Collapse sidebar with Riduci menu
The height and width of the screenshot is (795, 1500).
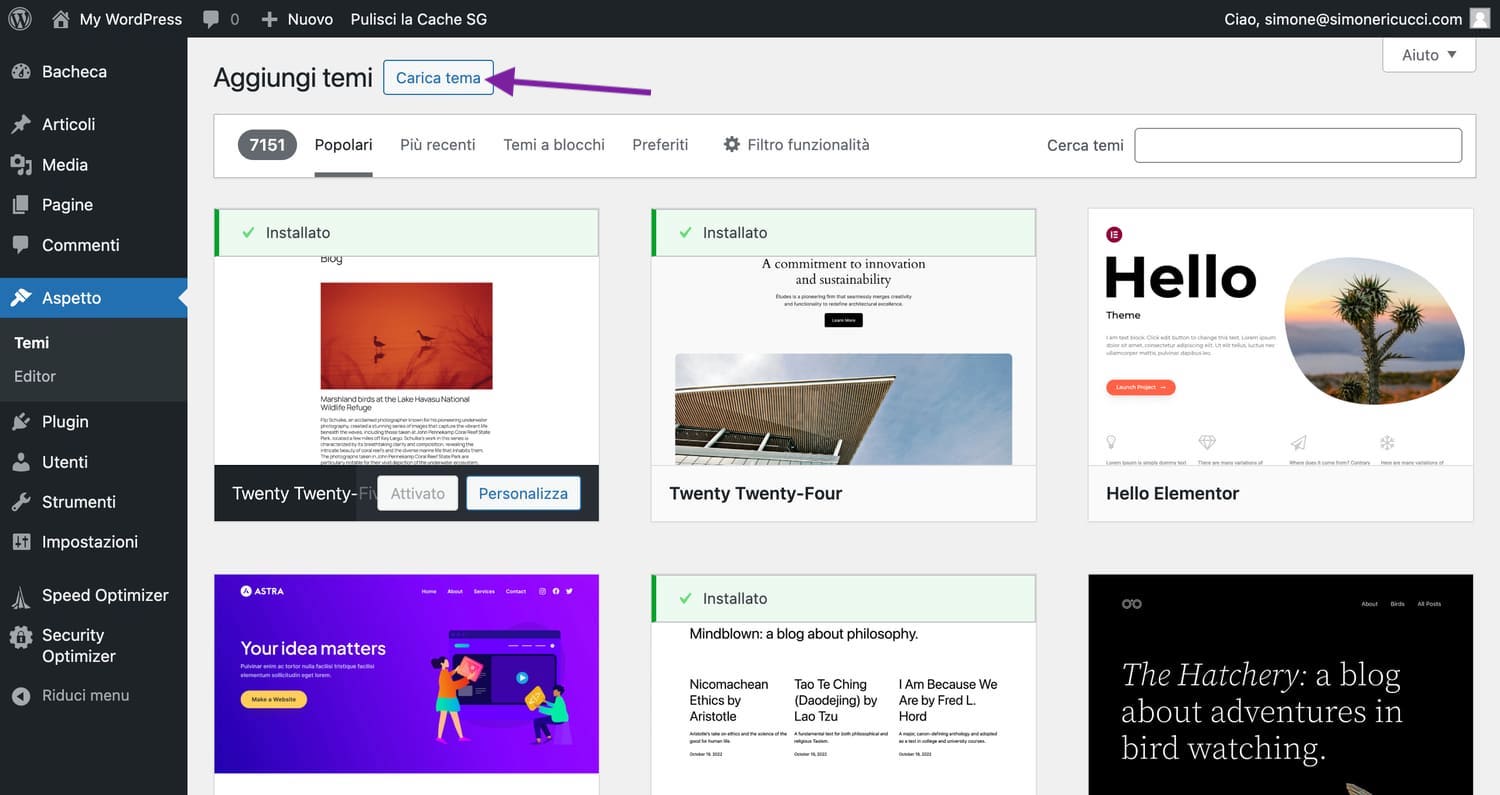70,696
